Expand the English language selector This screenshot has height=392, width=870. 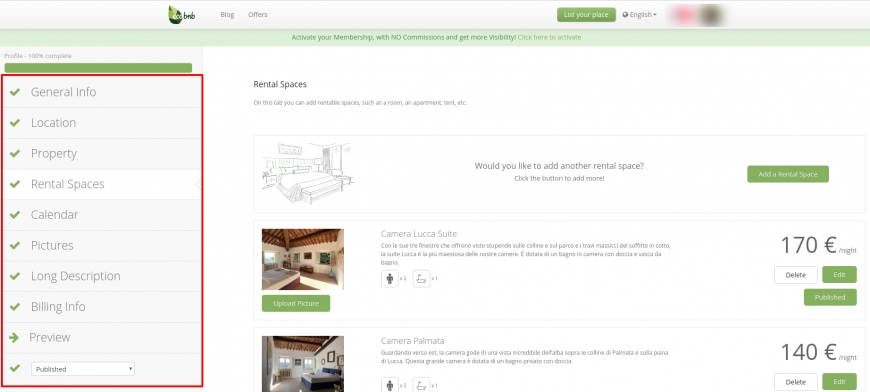[640, 15]
